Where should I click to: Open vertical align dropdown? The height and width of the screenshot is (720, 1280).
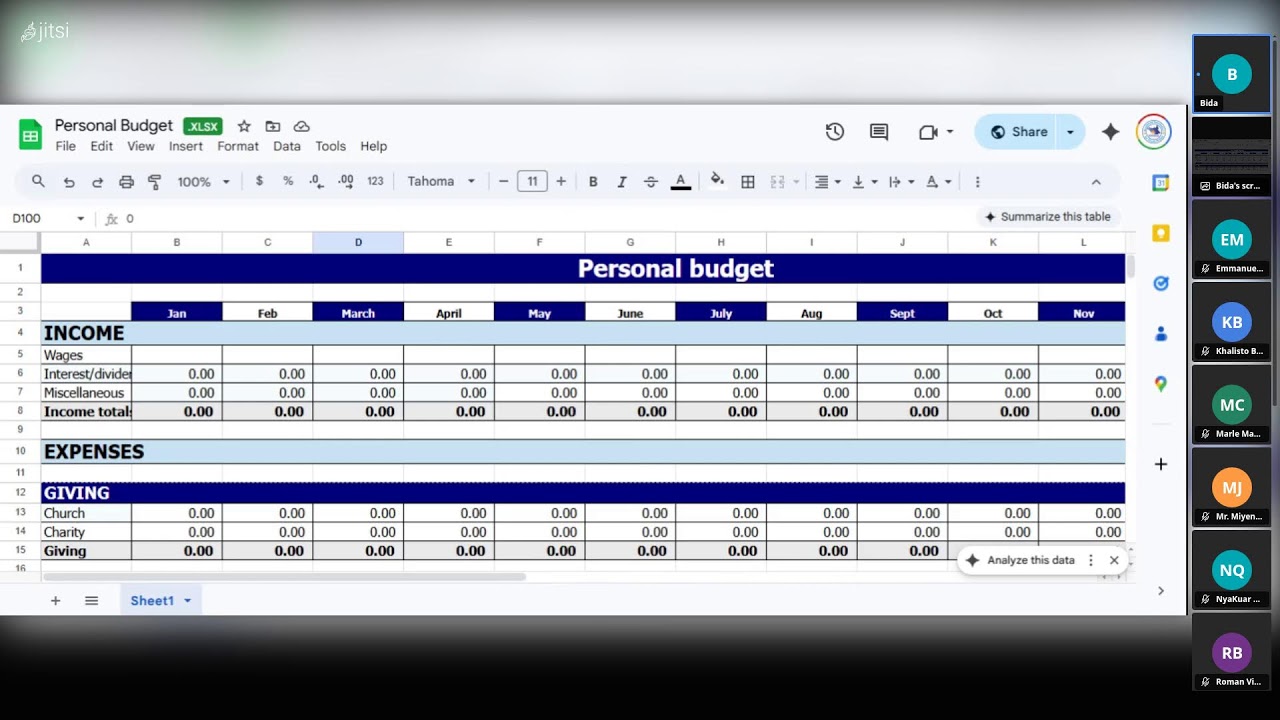pyautogui.click(x=865, y=182)
